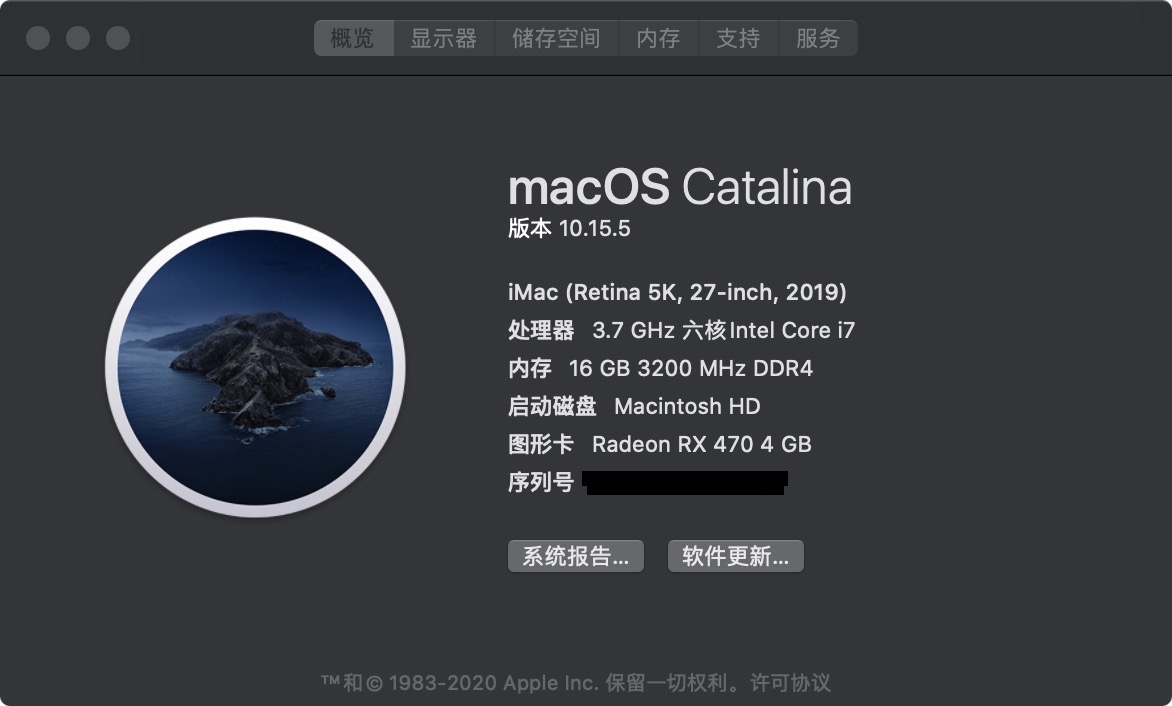This screenshot has width=1172, height=706.
Task: Switch to the 内存 tab
Action: click(659, 38)
